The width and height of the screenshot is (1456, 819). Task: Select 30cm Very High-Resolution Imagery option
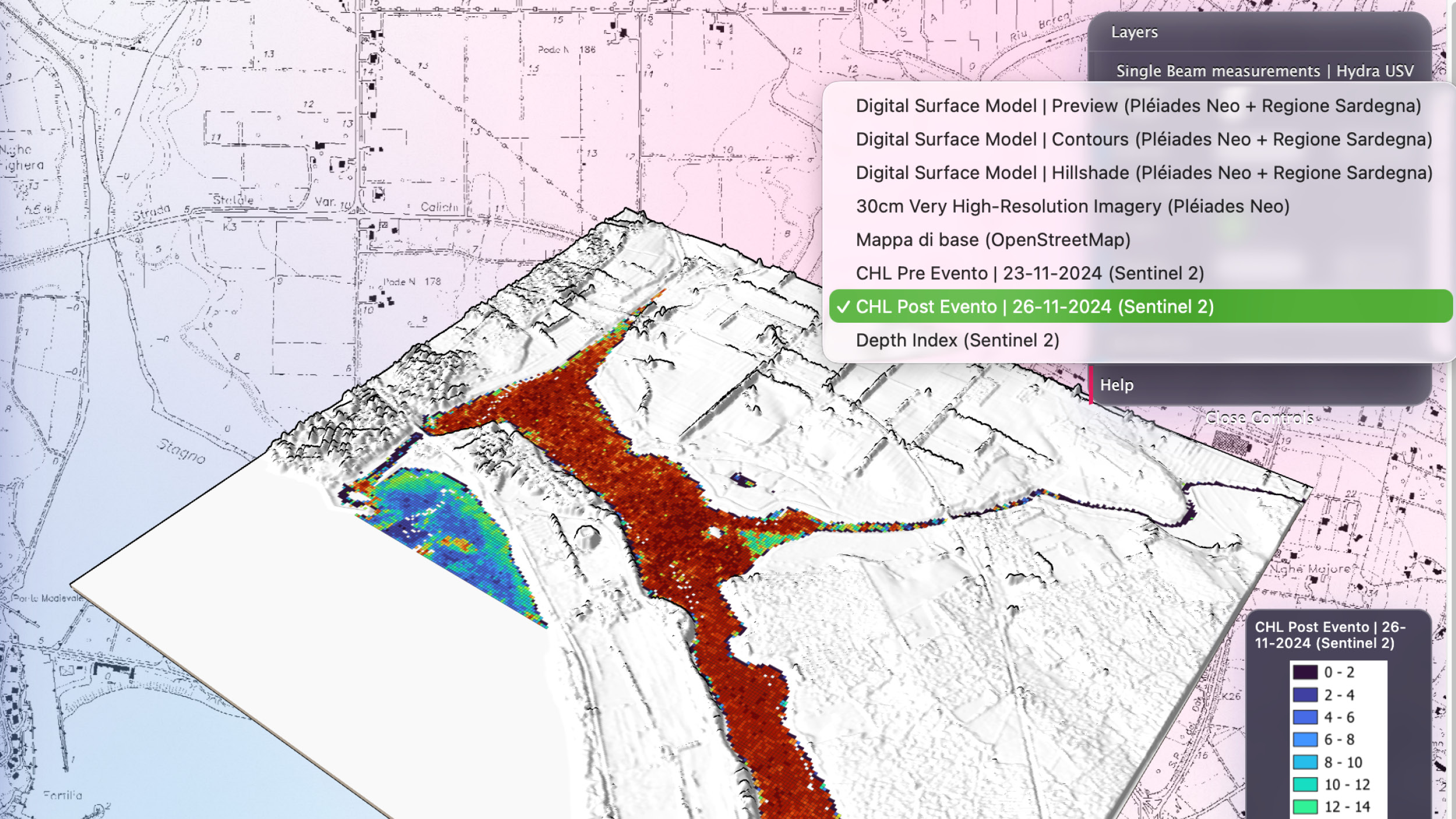click(x=1072, y=206)
